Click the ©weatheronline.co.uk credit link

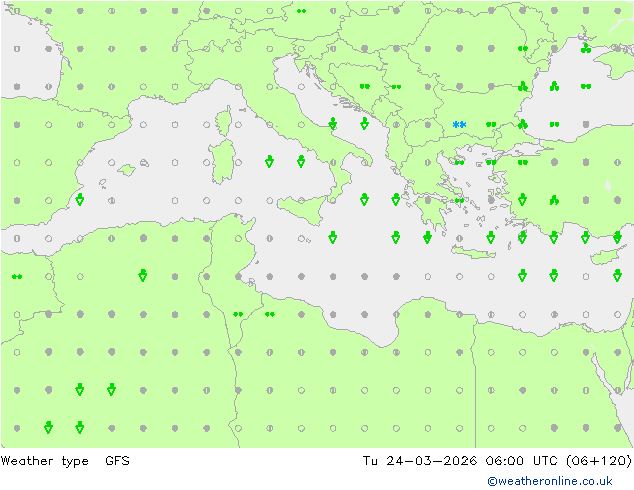(550, 481)
